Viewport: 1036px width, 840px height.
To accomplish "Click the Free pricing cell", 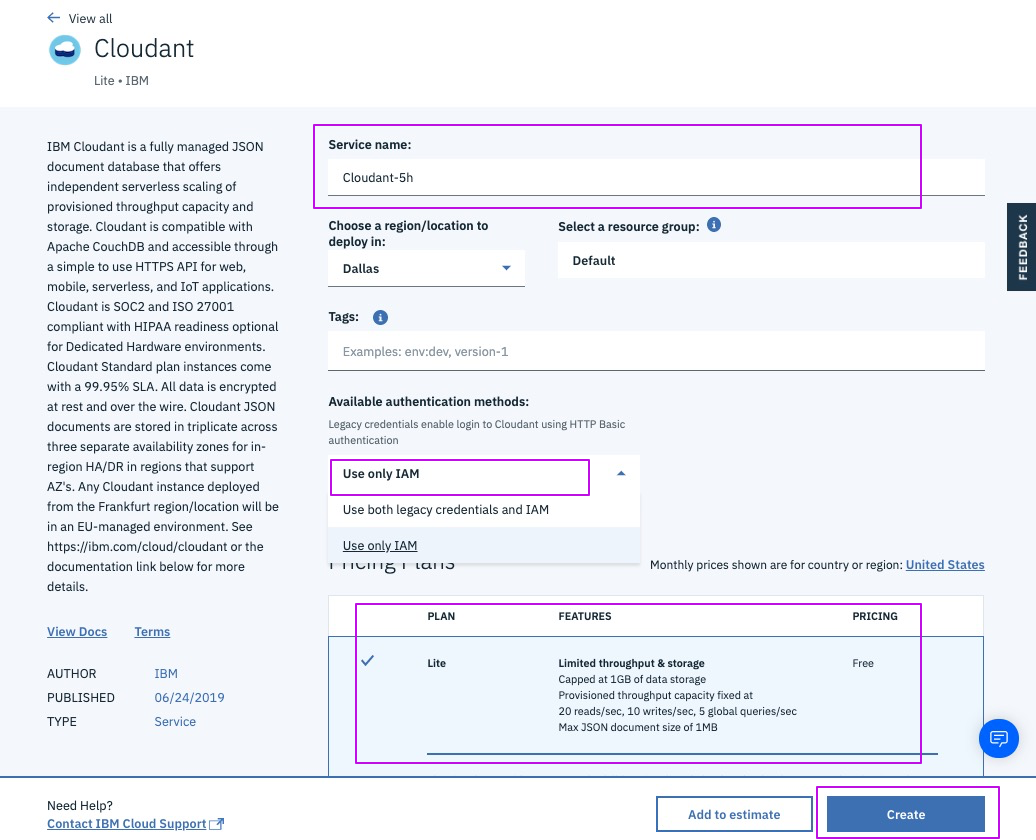I will tap(863, 663).
